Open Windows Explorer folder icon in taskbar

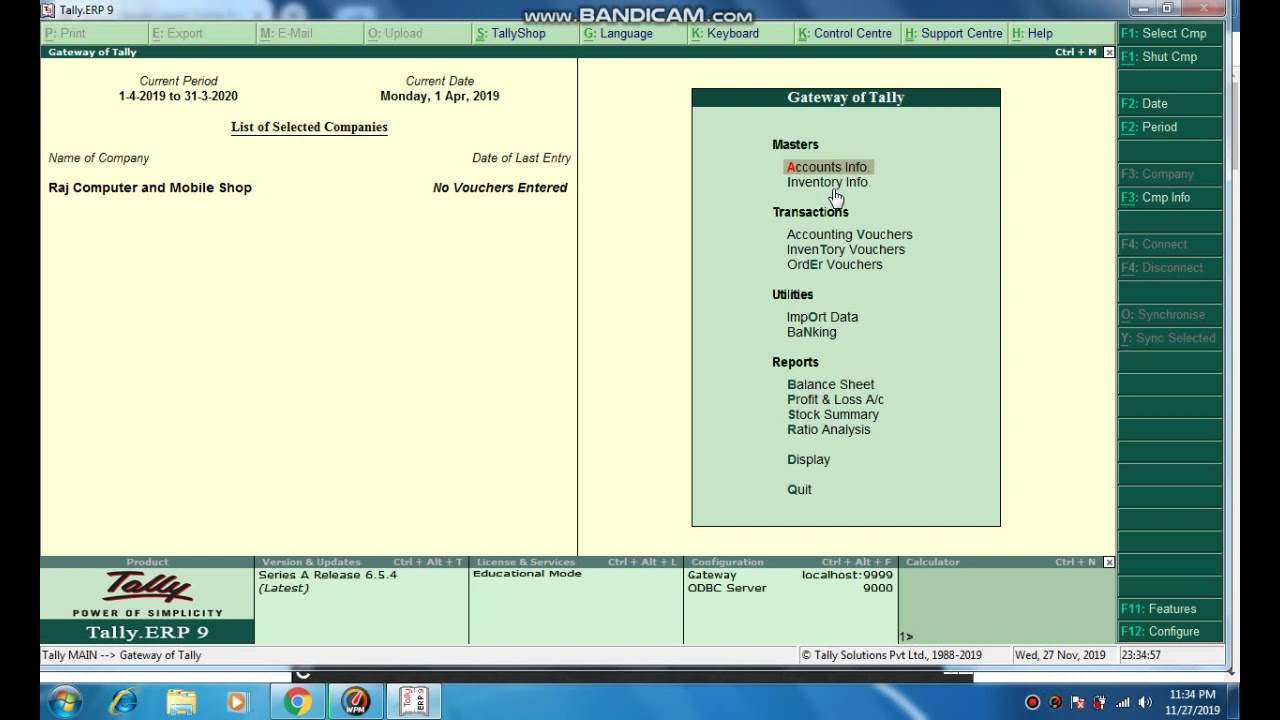point(181,702)
